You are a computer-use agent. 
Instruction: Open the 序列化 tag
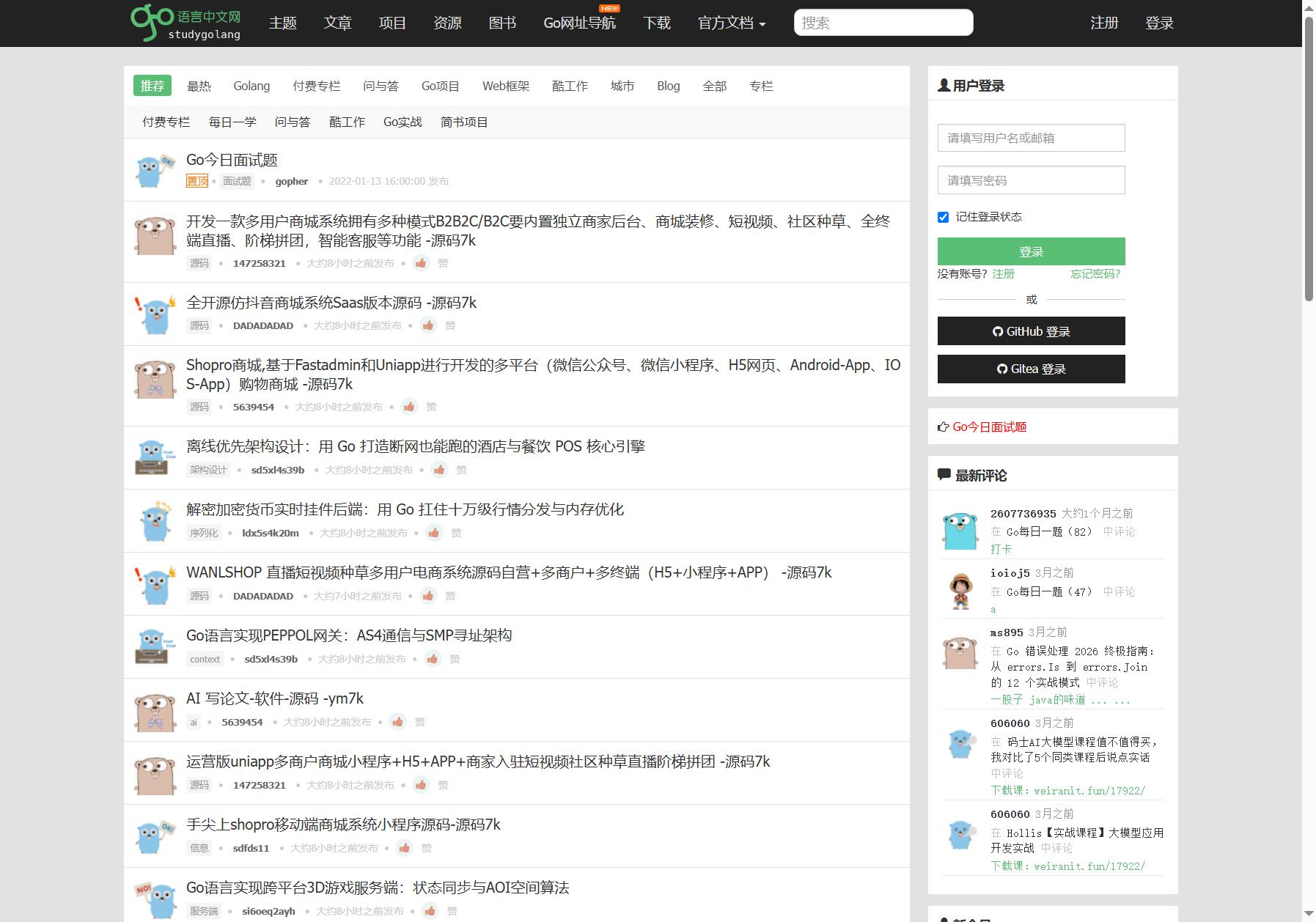click(x=204, y=533)
